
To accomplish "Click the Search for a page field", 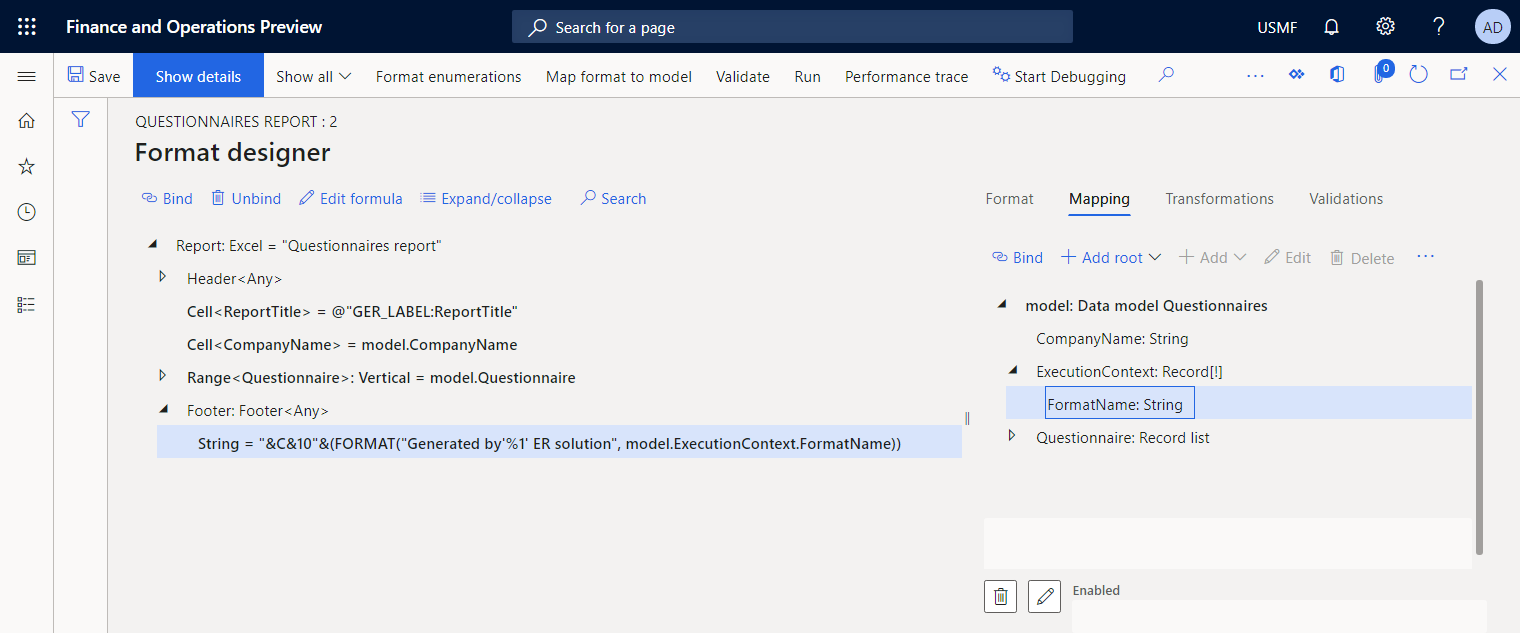I will coord(792,26).
